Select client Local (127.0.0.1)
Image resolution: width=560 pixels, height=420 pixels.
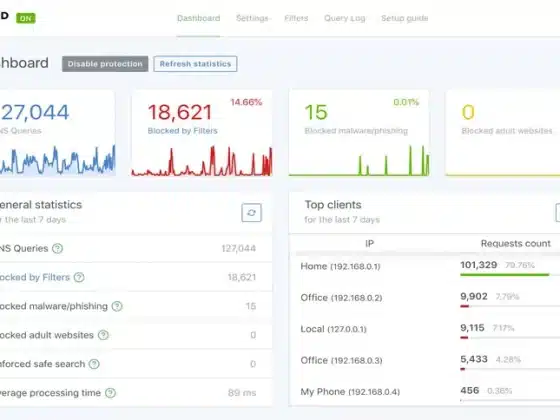point(334,329)
